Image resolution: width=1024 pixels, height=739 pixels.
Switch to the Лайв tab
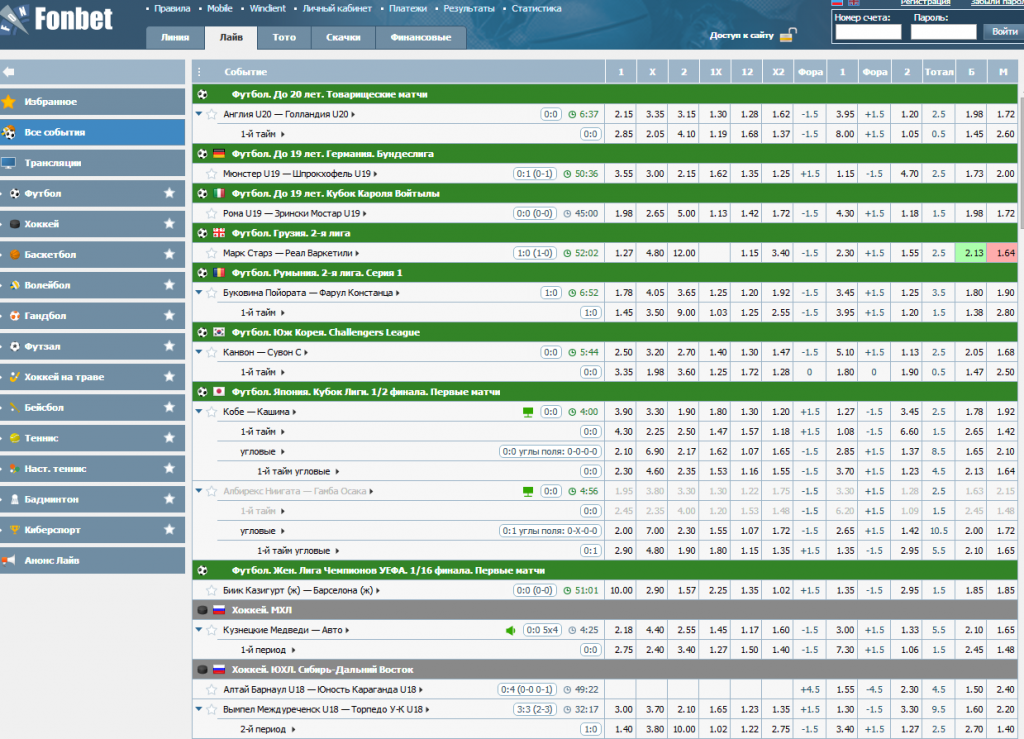[231, 38]
